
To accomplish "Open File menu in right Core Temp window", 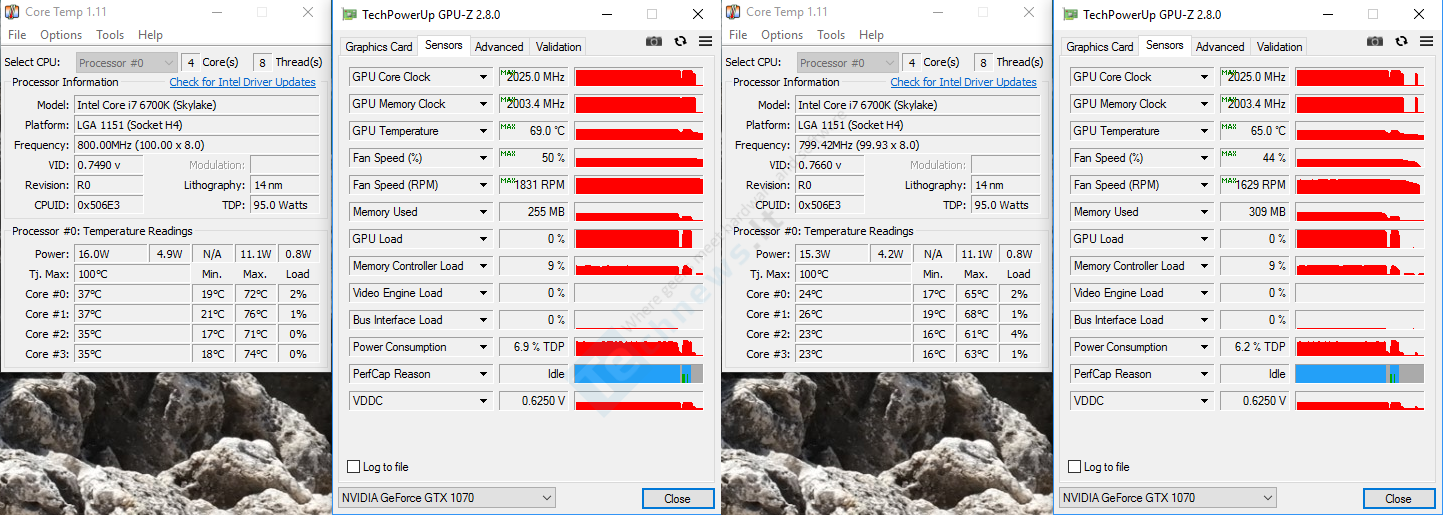I will 738,35.
